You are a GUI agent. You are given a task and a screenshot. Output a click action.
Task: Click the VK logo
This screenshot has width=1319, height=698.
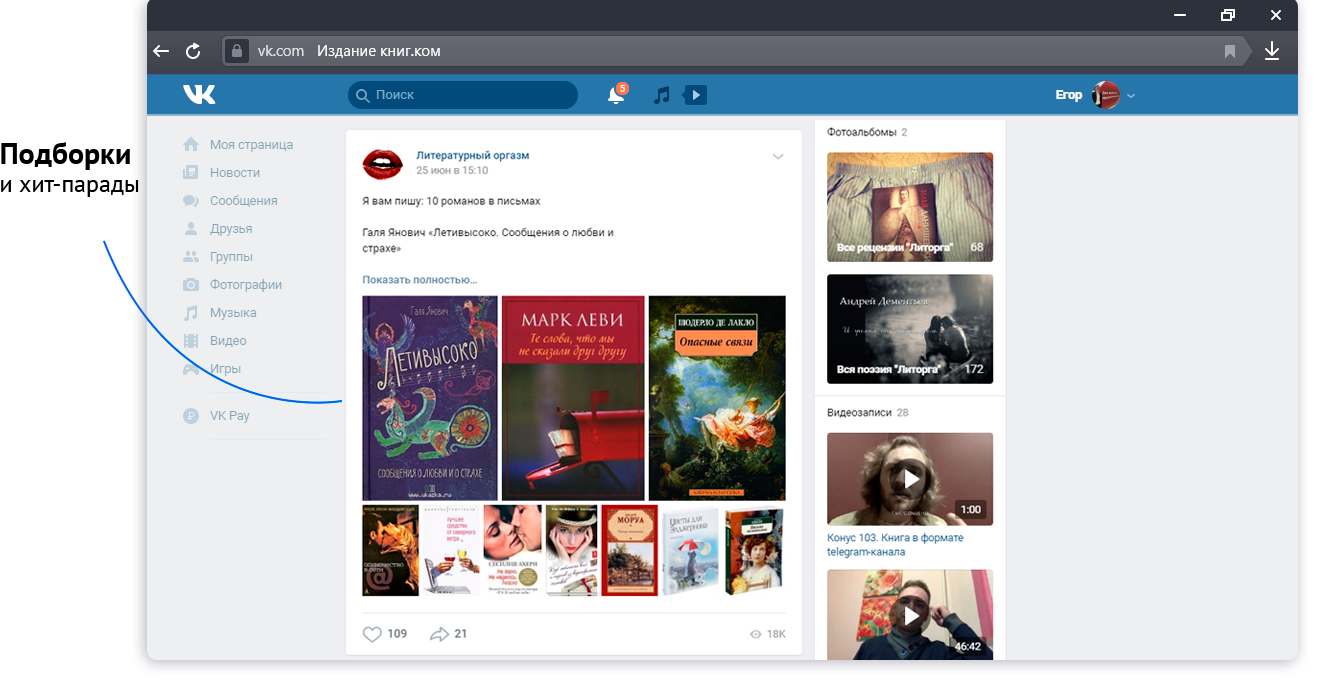click(x=199, y=95)
